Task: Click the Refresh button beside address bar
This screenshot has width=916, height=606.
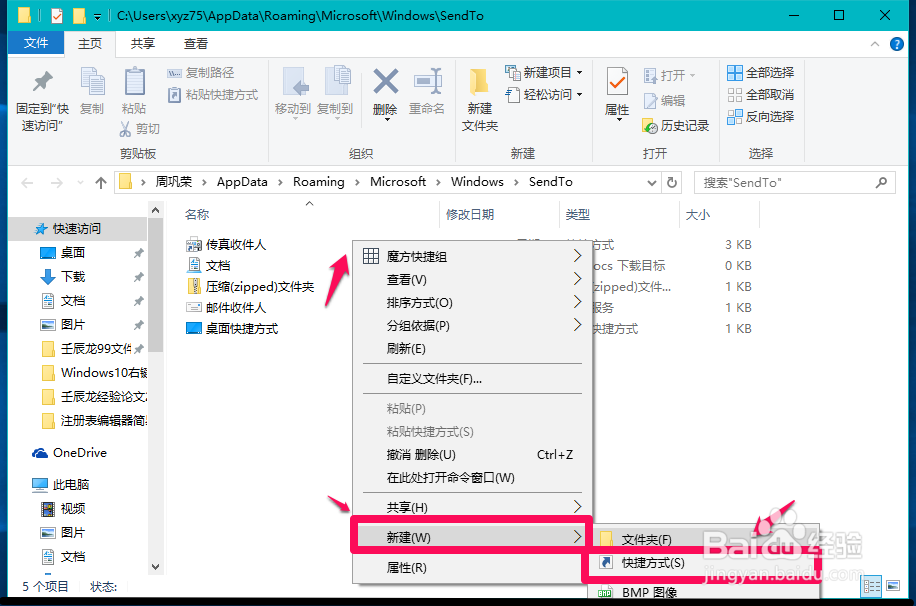Action: (672, 182)
